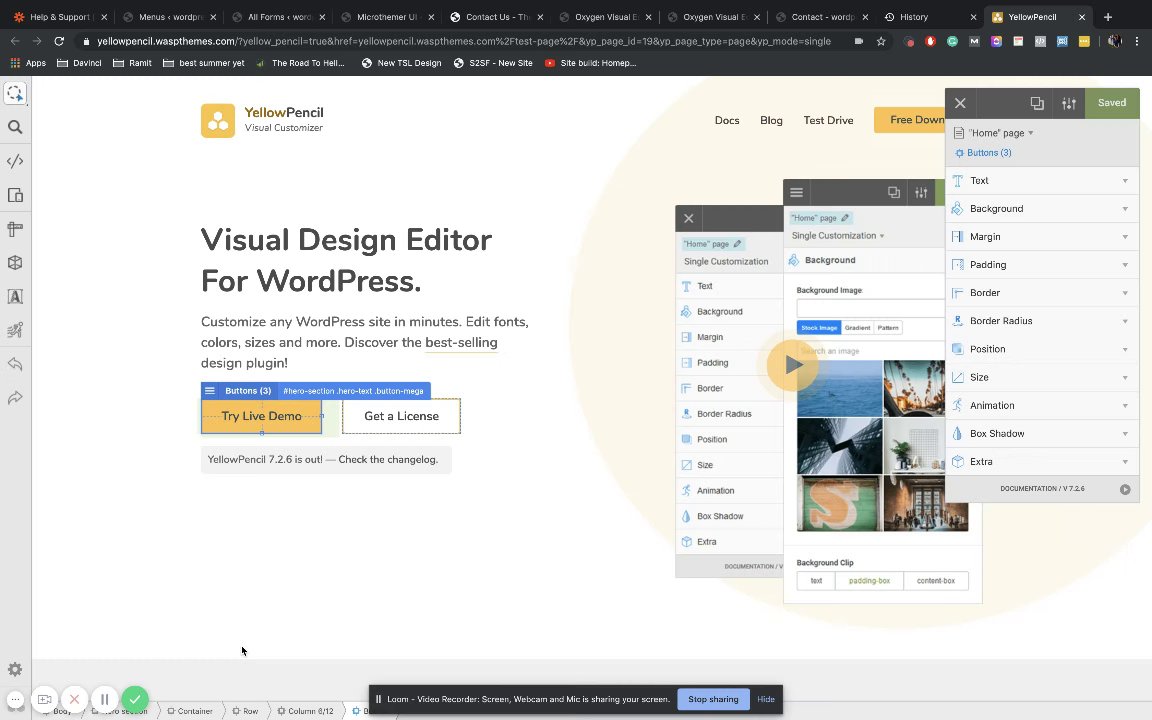Click the Saved button
The height and width of the screenshot is (720, 1152).
pyautogui.click(x=1112, y=103)
